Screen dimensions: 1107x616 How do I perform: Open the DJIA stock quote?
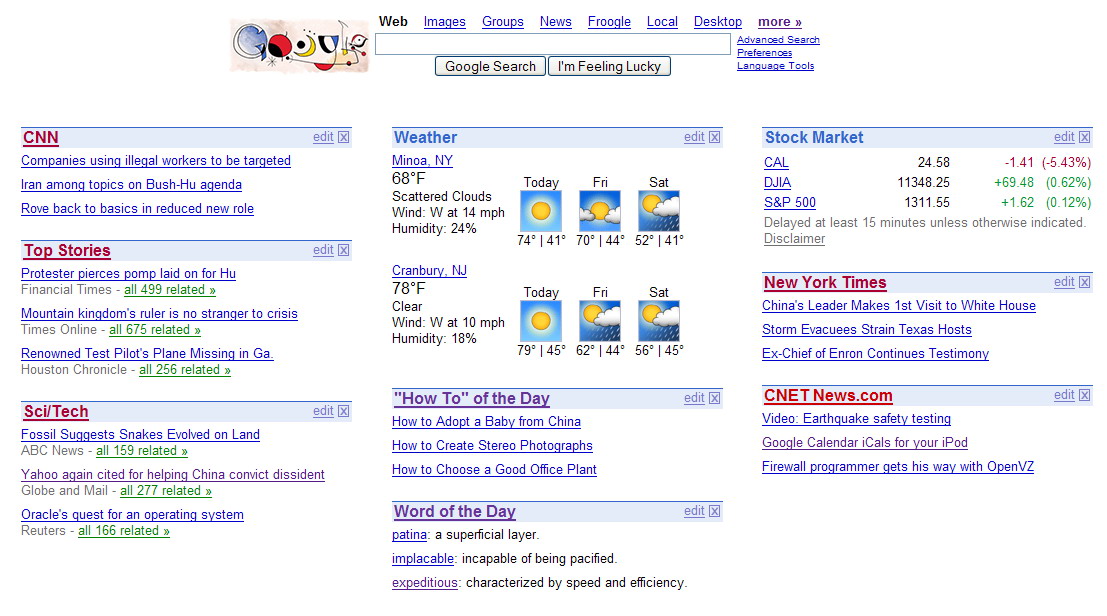point(777,183)
